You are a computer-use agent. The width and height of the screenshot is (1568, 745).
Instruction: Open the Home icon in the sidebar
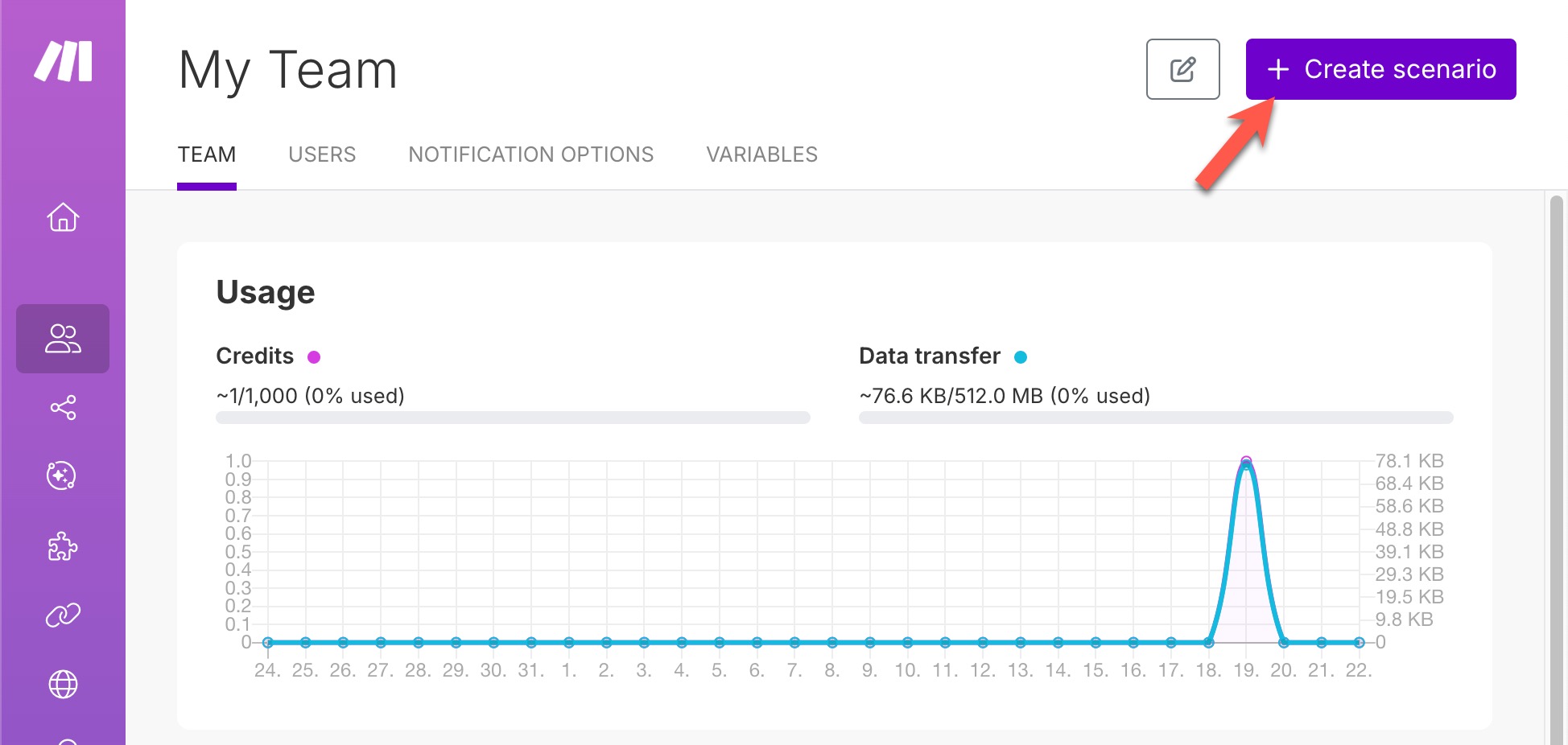tap(63, 217)
